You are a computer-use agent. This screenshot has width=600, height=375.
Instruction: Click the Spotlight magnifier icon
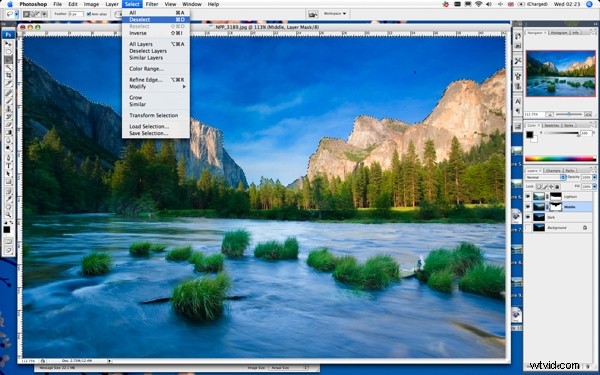(589, 4)
